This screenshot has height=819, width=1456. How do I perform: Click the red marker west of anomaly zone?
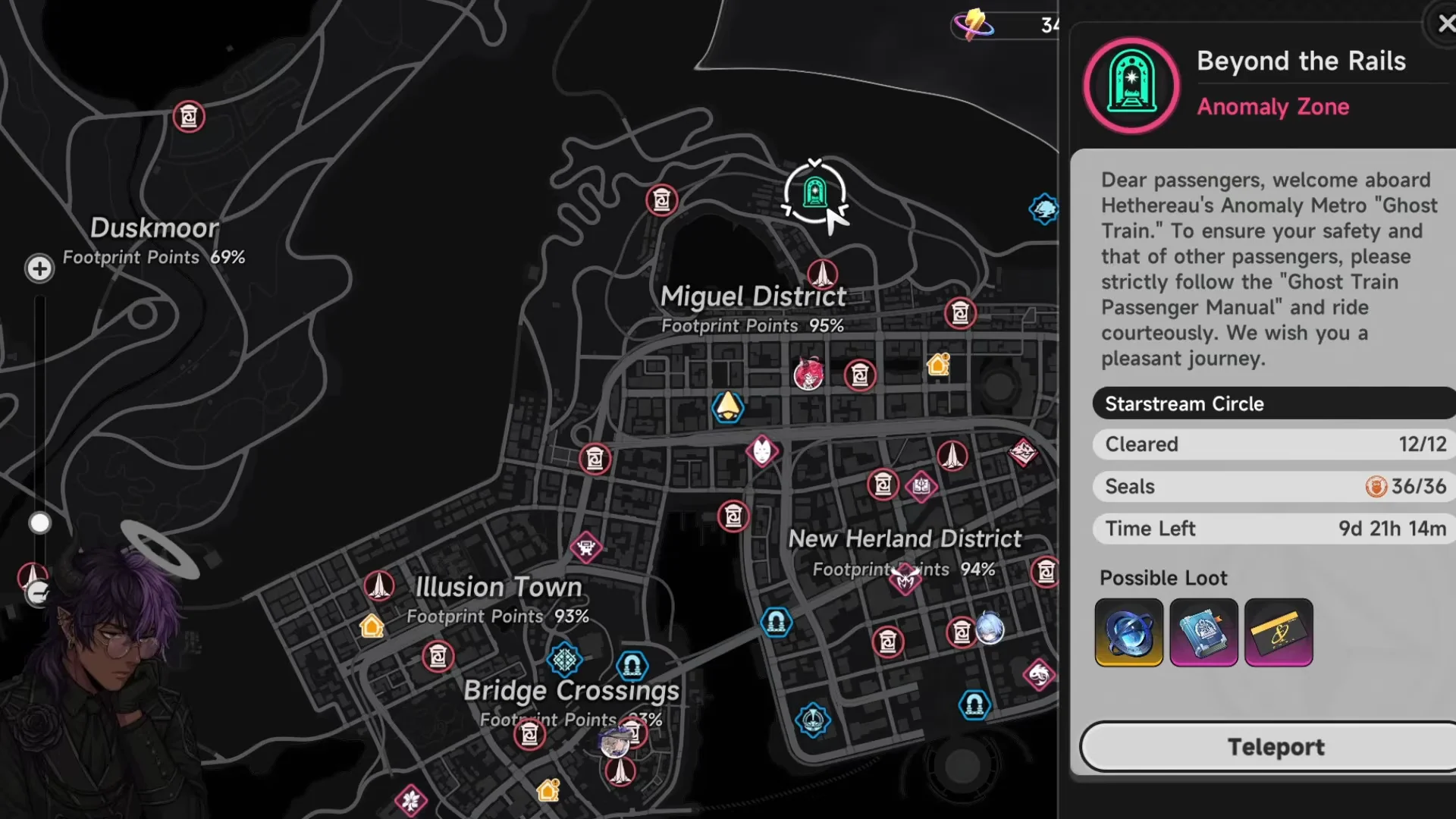[x=662, y=200]
